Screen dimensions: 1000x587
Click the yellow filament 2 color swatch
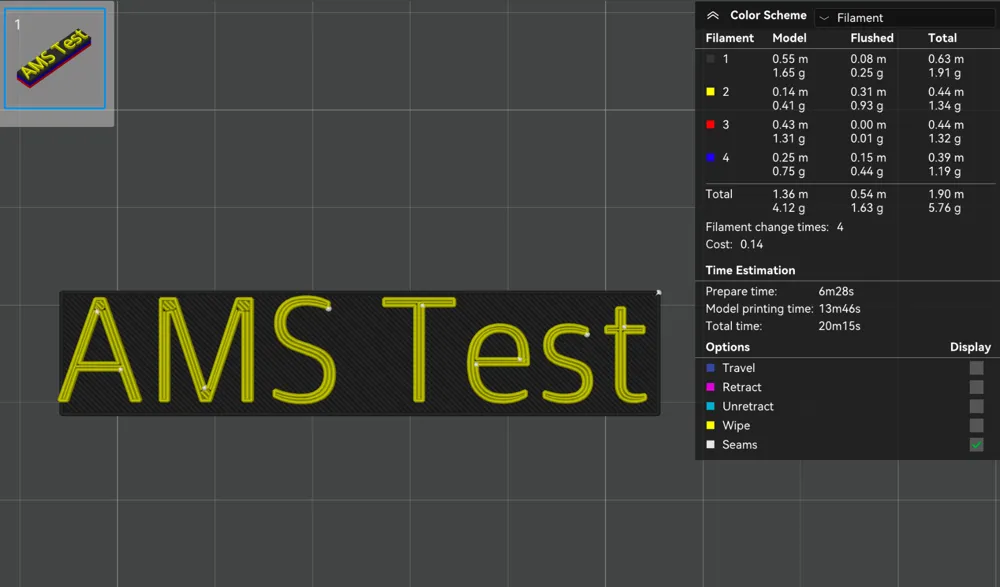point(709,92)
